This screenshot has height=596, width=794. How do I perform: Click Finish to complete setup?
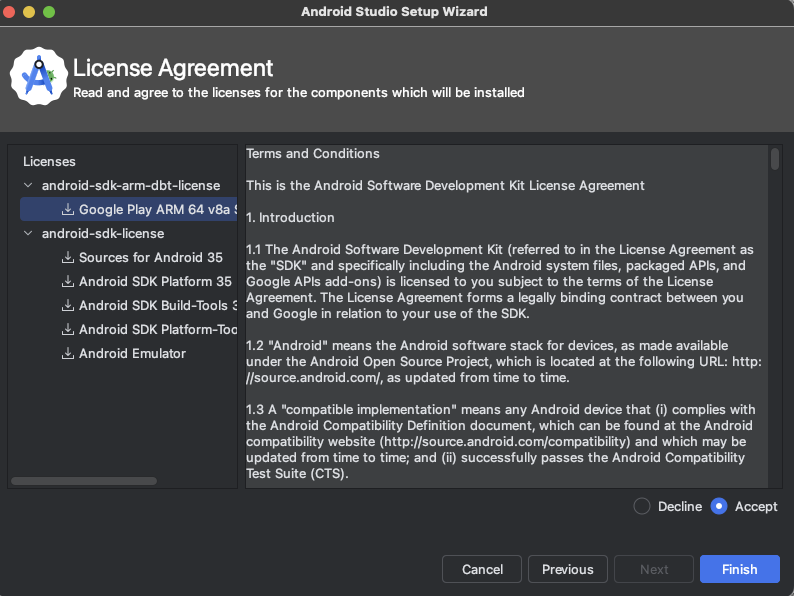[x=740, y=569]
